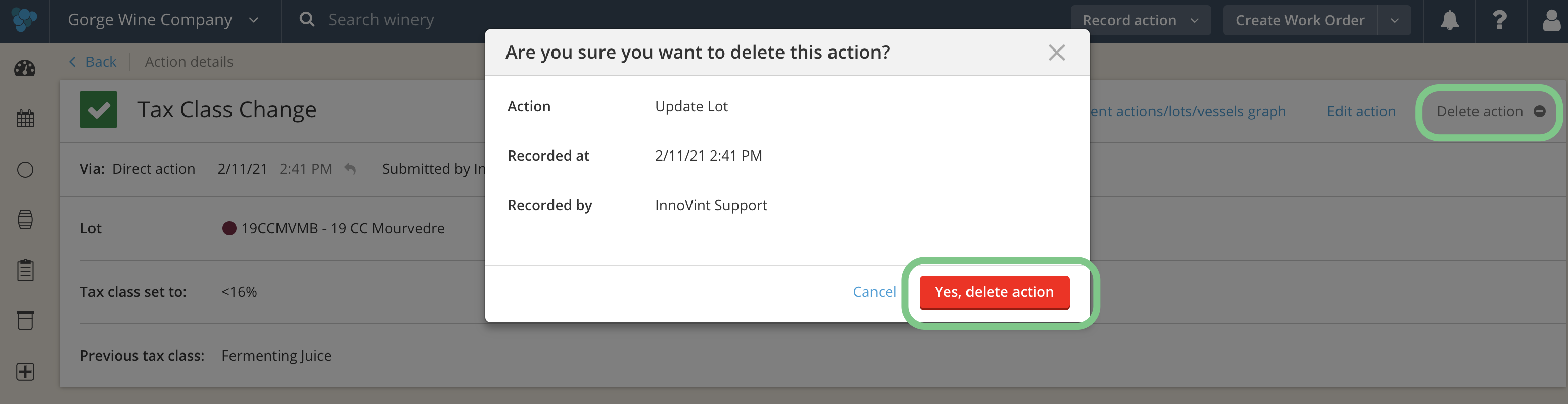
Task: Click Cancel in the delete dialog
Action: [874, 292]
